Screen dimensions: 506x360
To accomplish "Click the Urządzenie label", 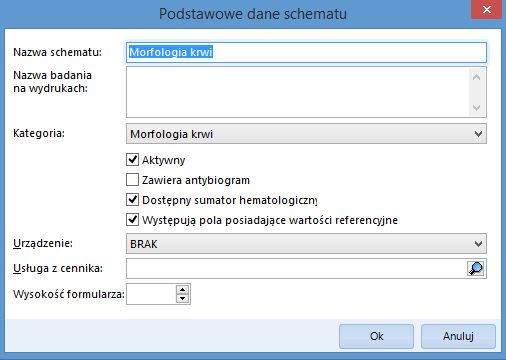I will [x=43, y=244].
